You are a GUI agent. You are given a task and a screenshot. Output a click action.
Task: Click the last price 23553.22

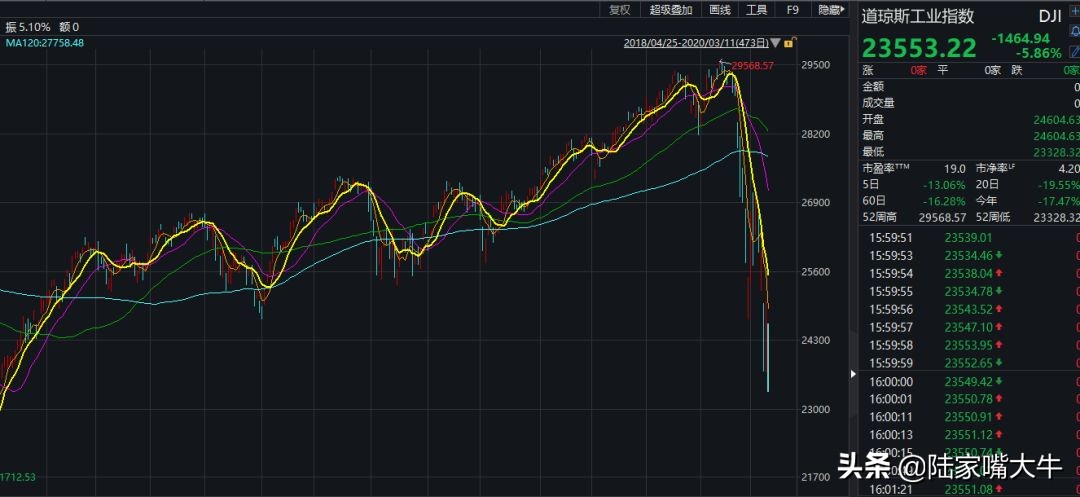coord(919,48)
